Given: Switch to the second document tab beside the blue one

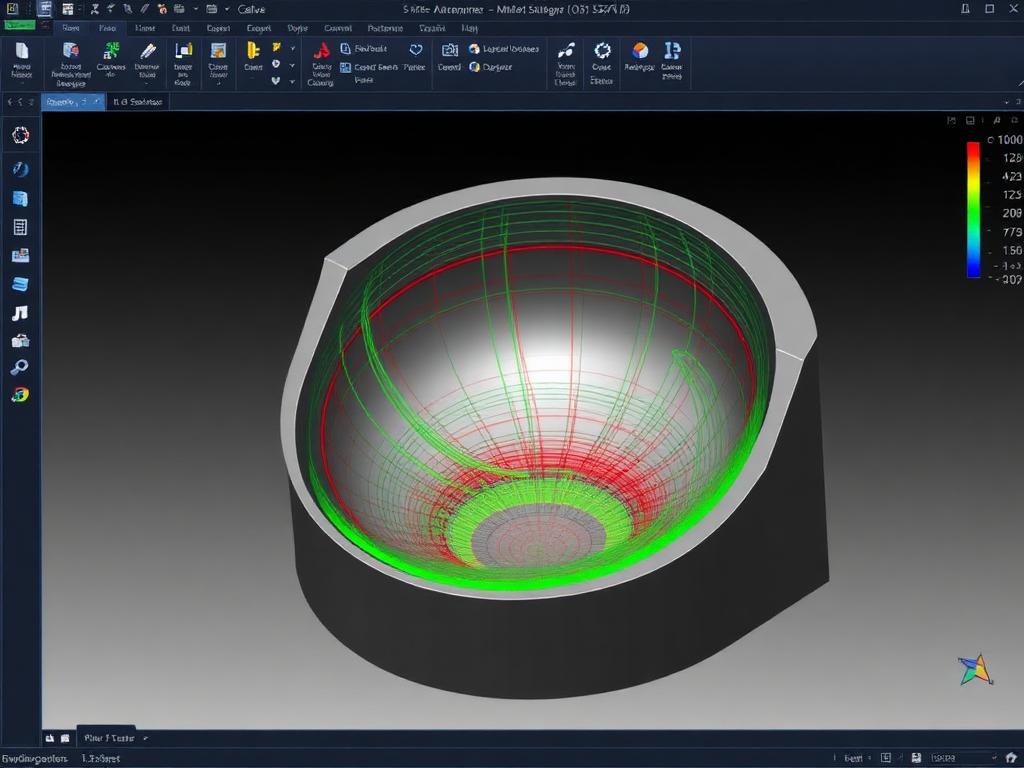Looking at the screenshot, I should coord(138,102).
